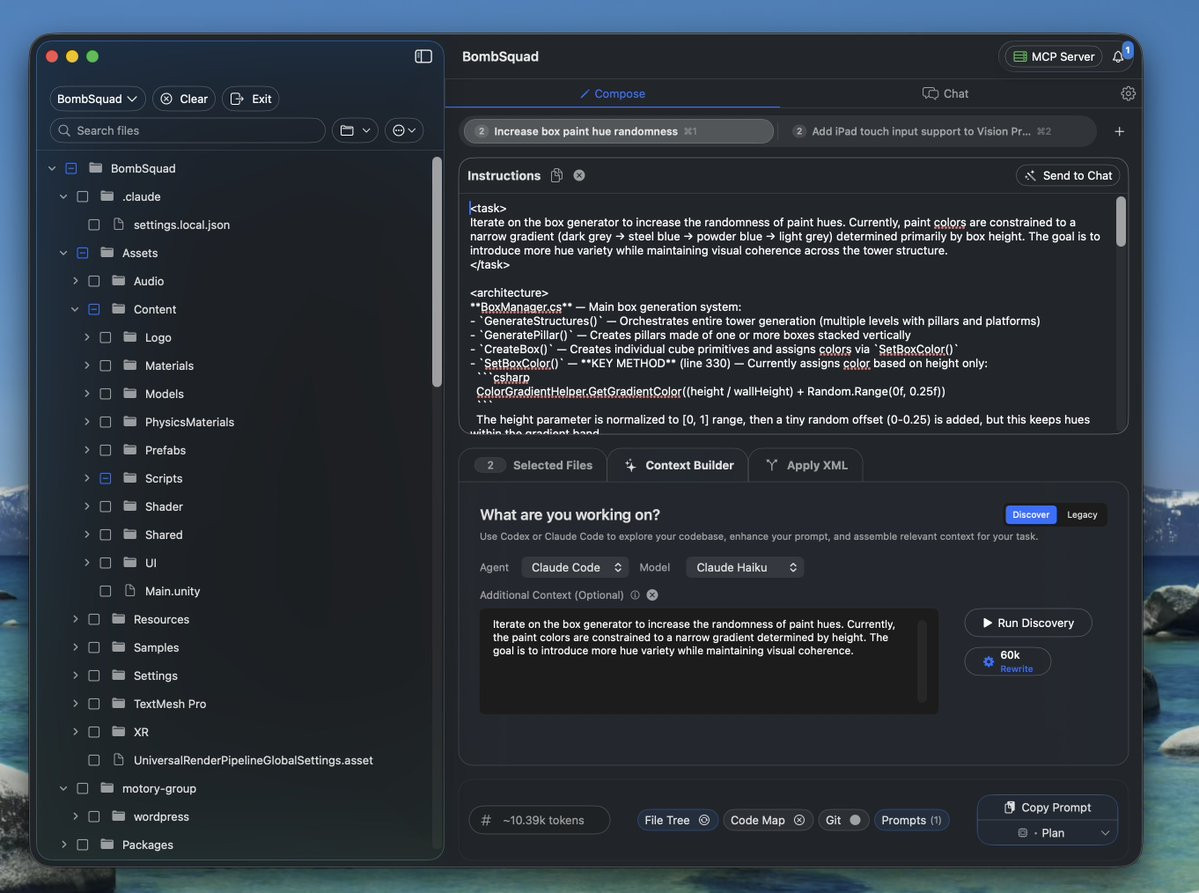
Task: Add a new compose tab with plus icon
Action: click(x=1119, y=132)
